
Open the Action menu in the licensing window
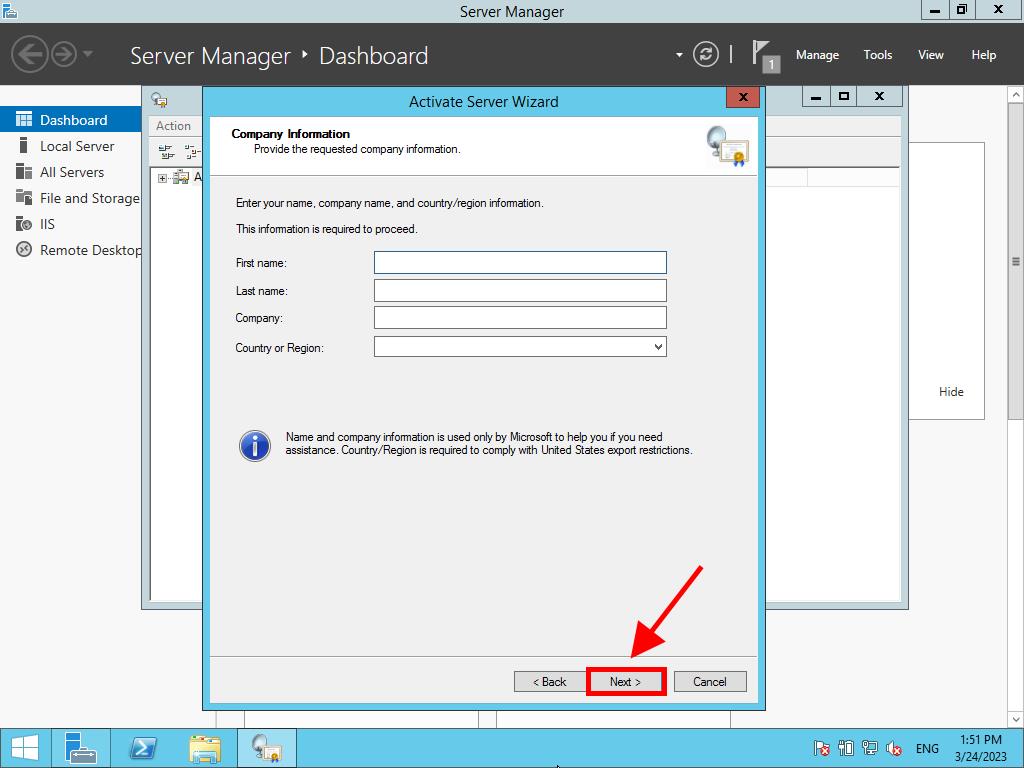click(x=173, y=126)
